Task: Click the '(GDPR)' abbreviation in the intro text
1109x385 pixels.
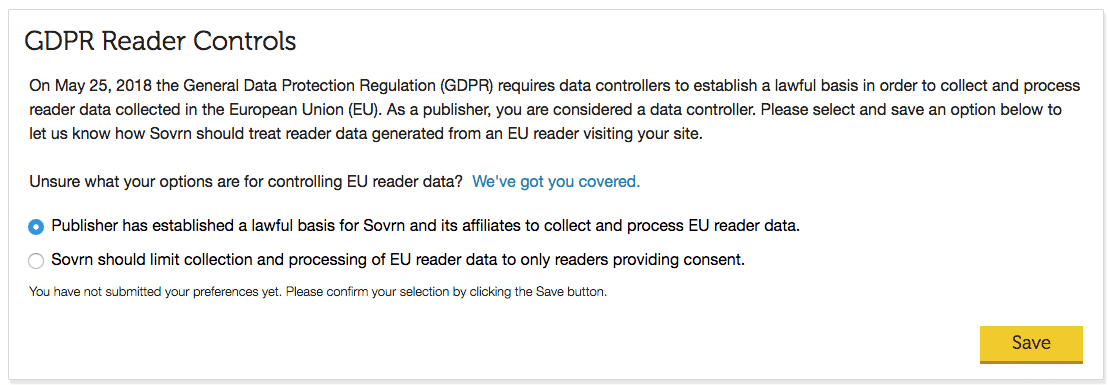Action: click(x=464, y=86)
